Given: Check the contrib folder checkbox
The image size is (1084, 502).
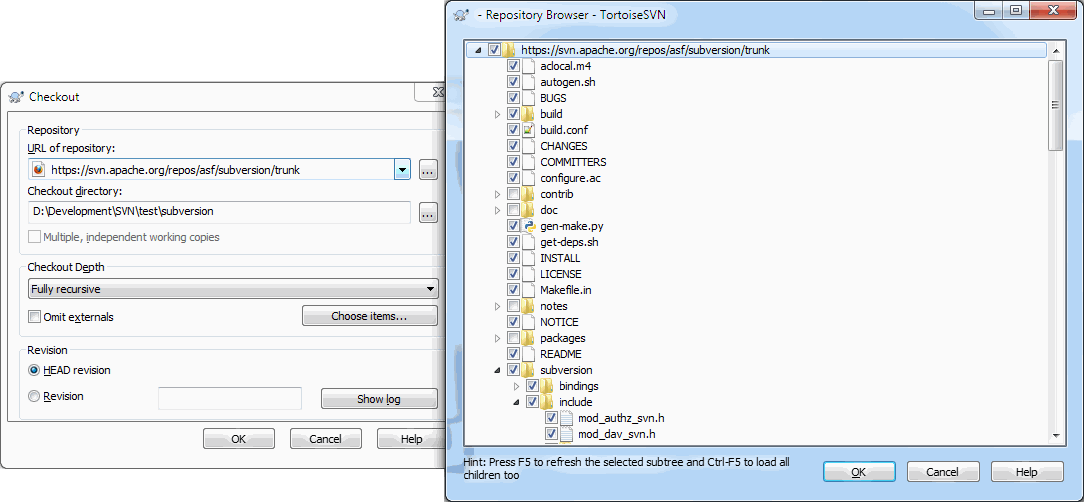Looking at the screenshot, I should click(x=514, y=194).
